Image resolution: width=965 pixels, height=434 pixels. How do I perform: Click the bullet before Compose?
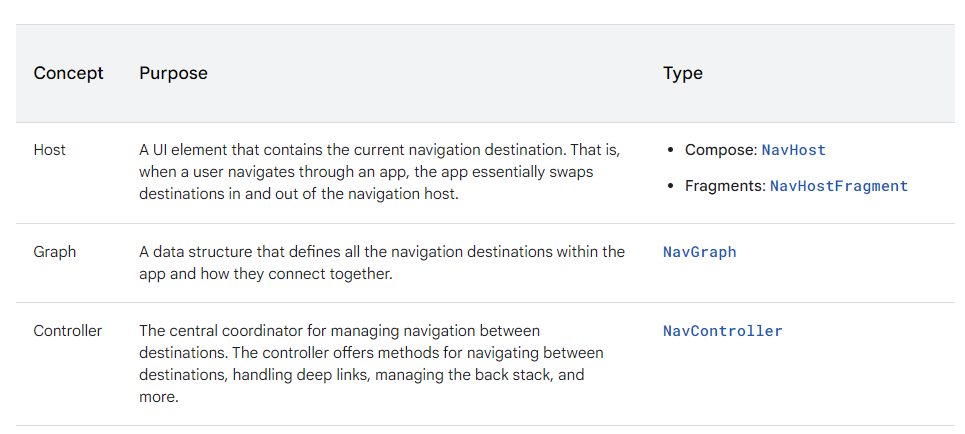tap(670, 150)
